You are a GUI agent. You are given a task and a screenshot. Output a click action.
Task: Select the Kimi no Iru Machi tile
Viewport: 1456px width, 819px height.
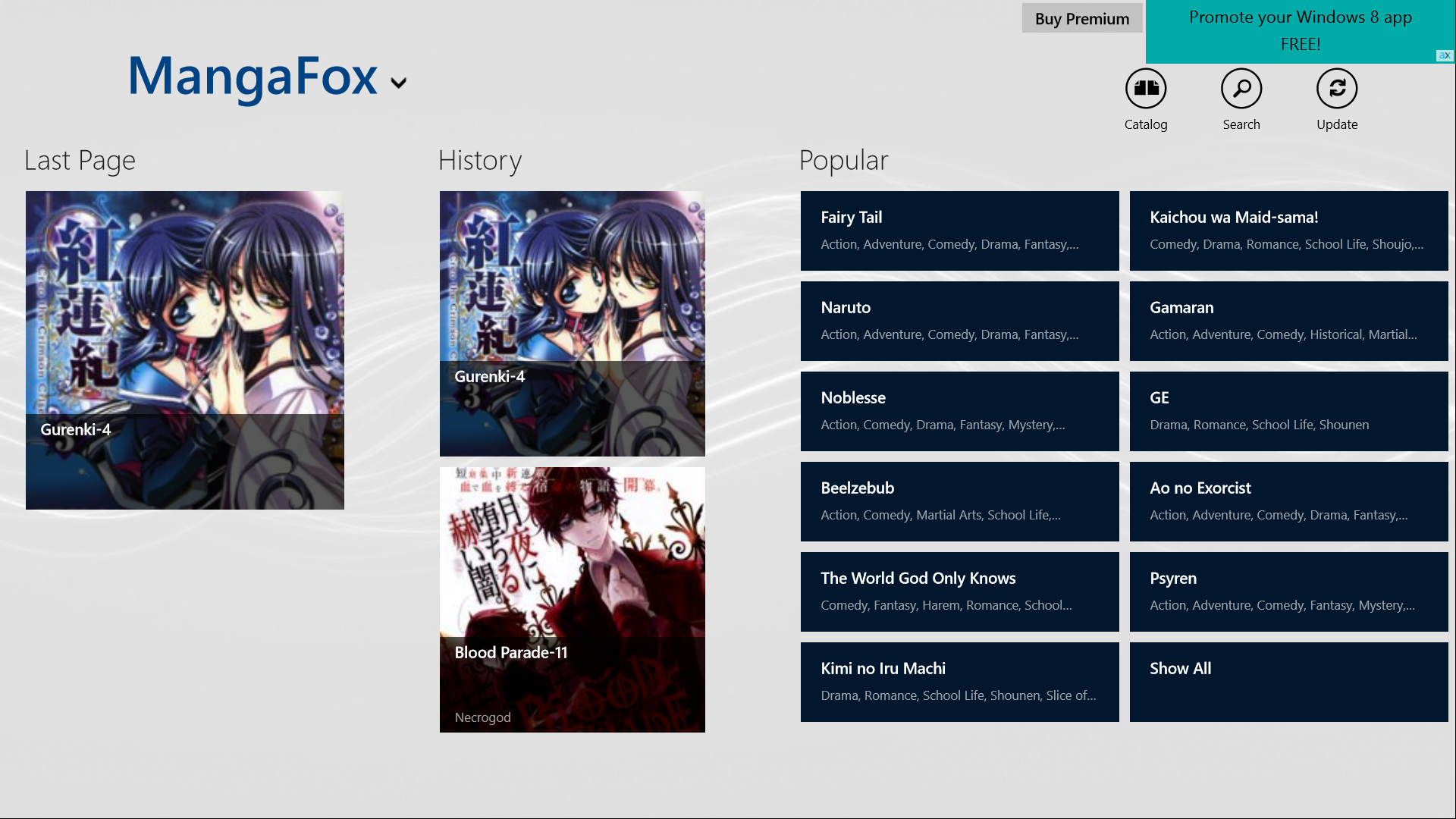(x=959, y=682)
